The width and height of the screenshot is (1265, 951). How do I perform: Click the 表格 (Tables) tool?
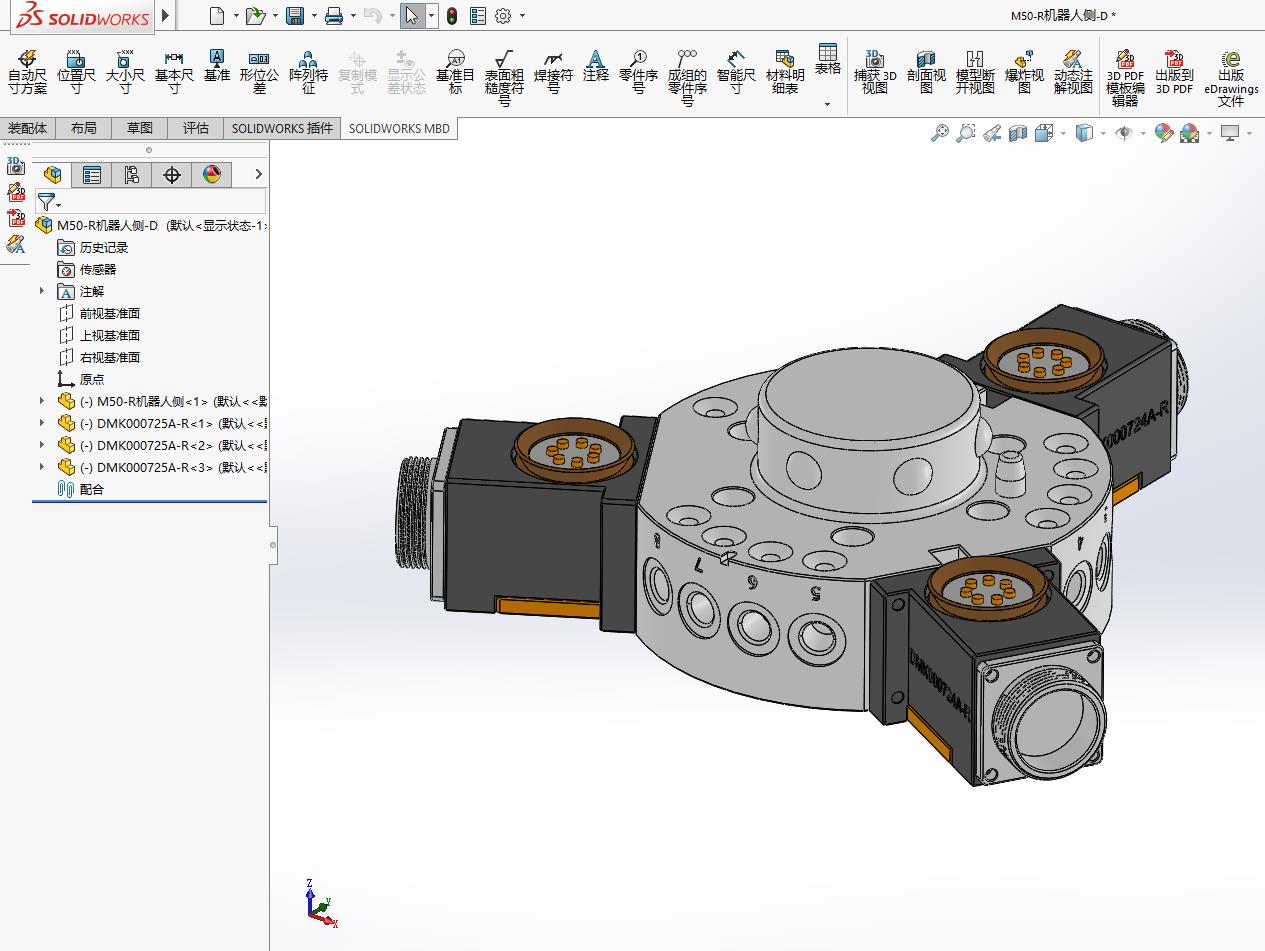click(827, 59)
